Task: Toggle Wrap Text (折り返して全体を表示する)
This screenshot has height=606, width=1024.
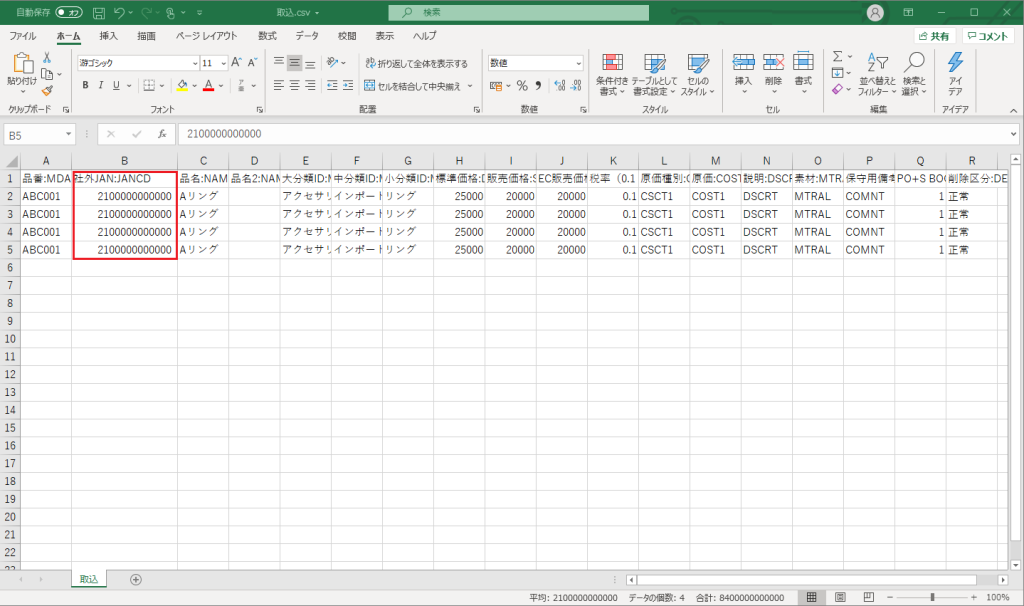Action: (416, 63)
